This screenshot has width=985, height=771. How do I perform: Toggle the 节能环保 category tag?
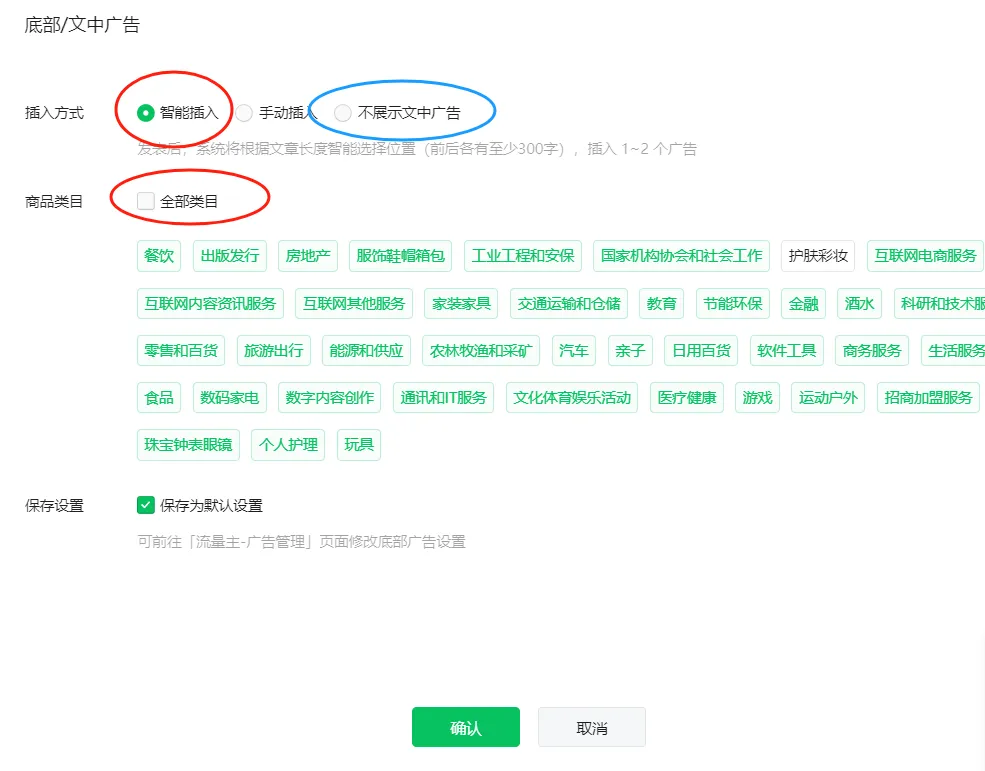click(732, 303)
